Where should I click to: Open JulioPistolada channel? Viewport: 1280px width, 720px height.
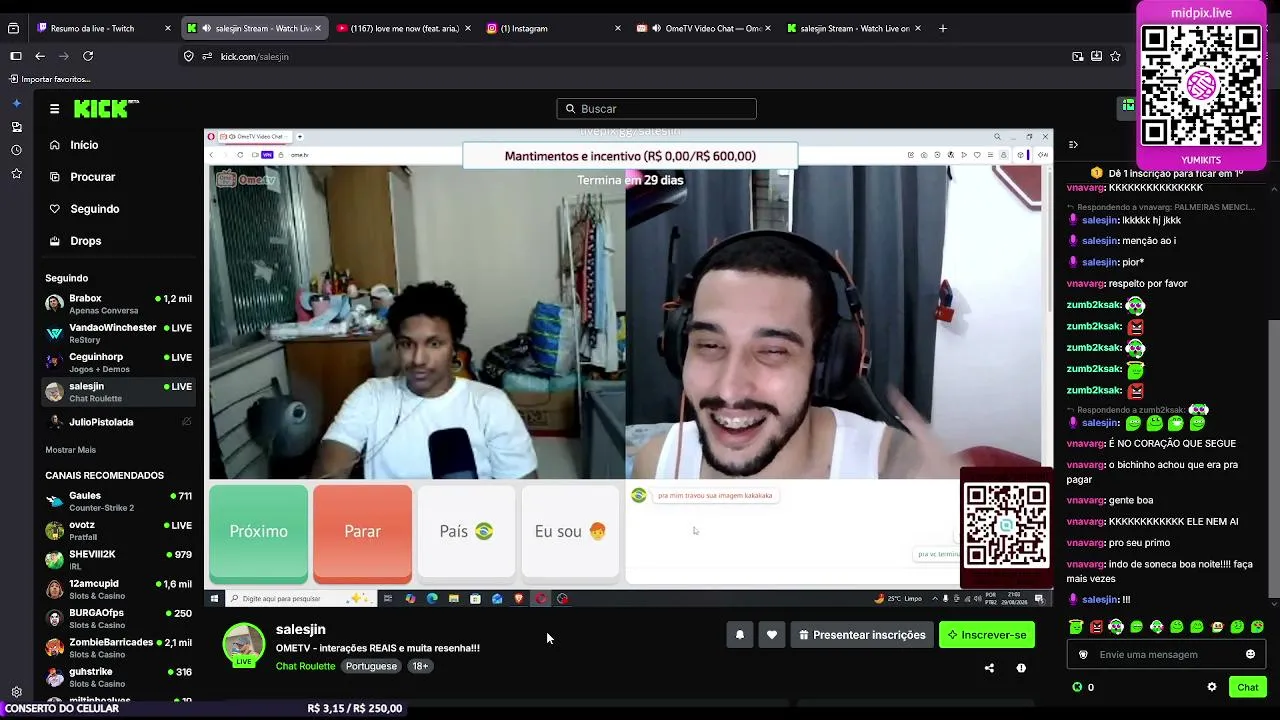point(118,422)
